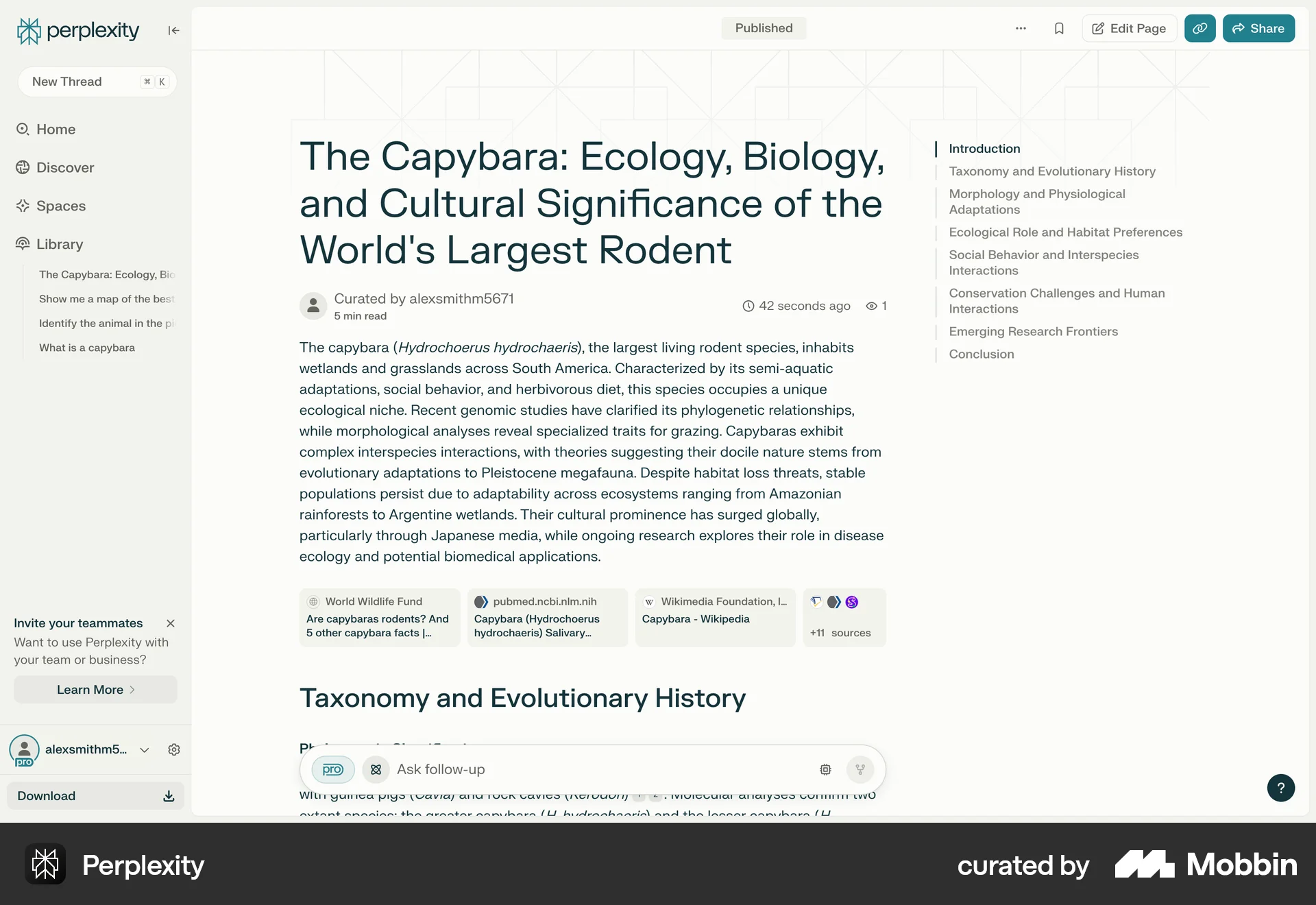Click the focus mode icon in follow-up bar
The image size is (1316, 905).
(x=376, y=769)
